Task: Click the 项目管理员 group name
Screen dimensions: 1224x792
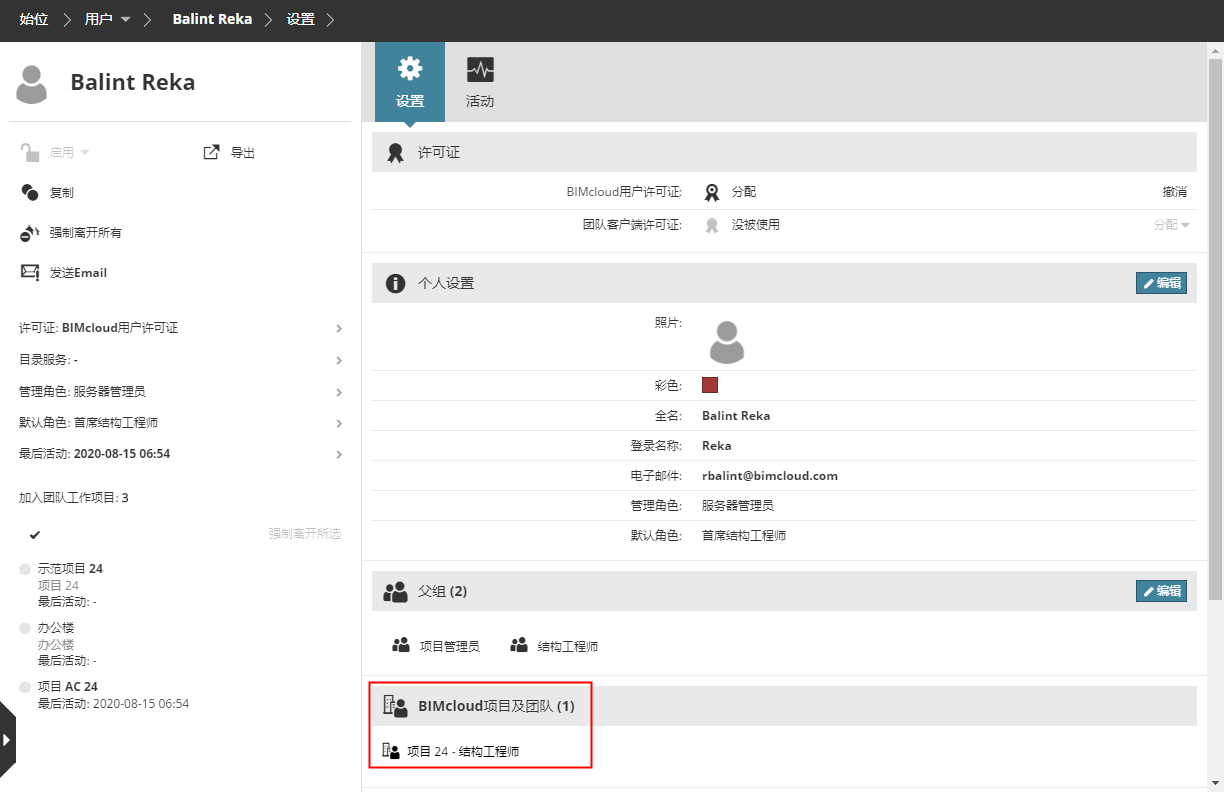Action: pyautogui.click(x=449, y=647)
